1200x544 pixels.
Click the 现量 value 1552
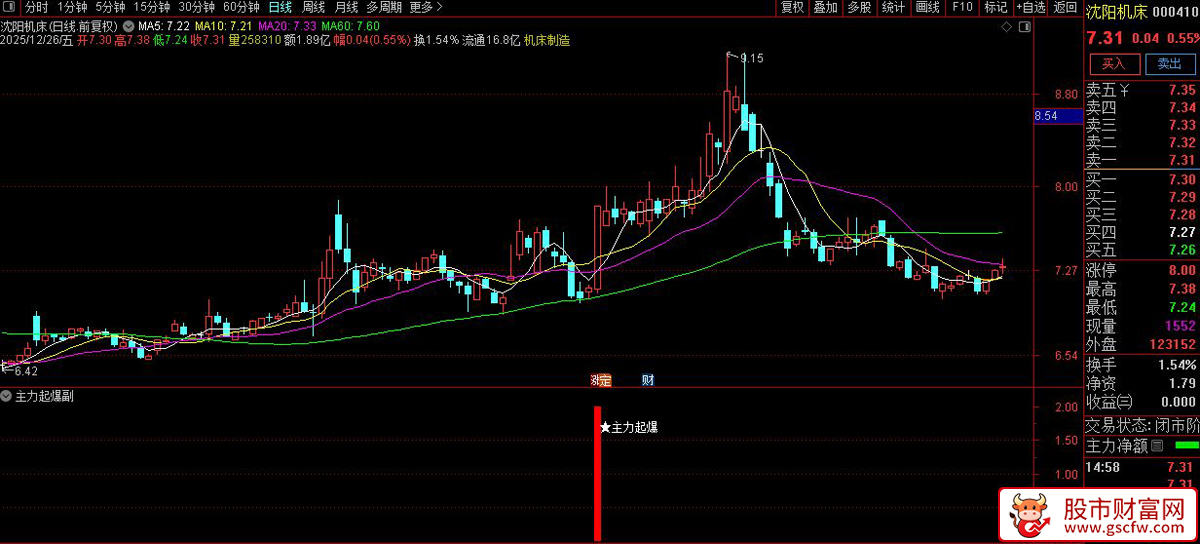point(1180,326)
